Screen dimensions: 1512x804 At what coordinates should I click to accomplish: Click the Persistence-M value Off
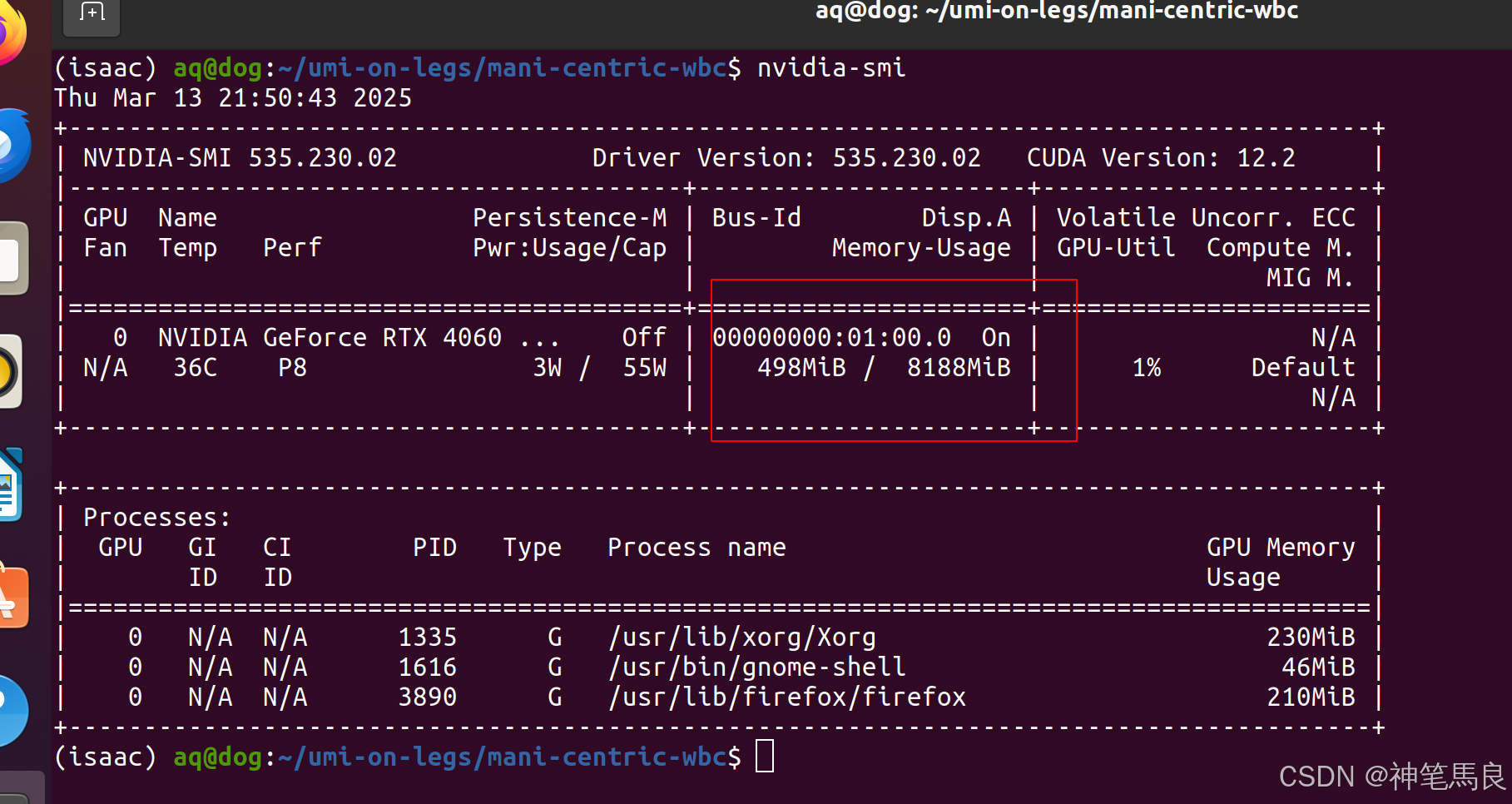coord(644,338)
